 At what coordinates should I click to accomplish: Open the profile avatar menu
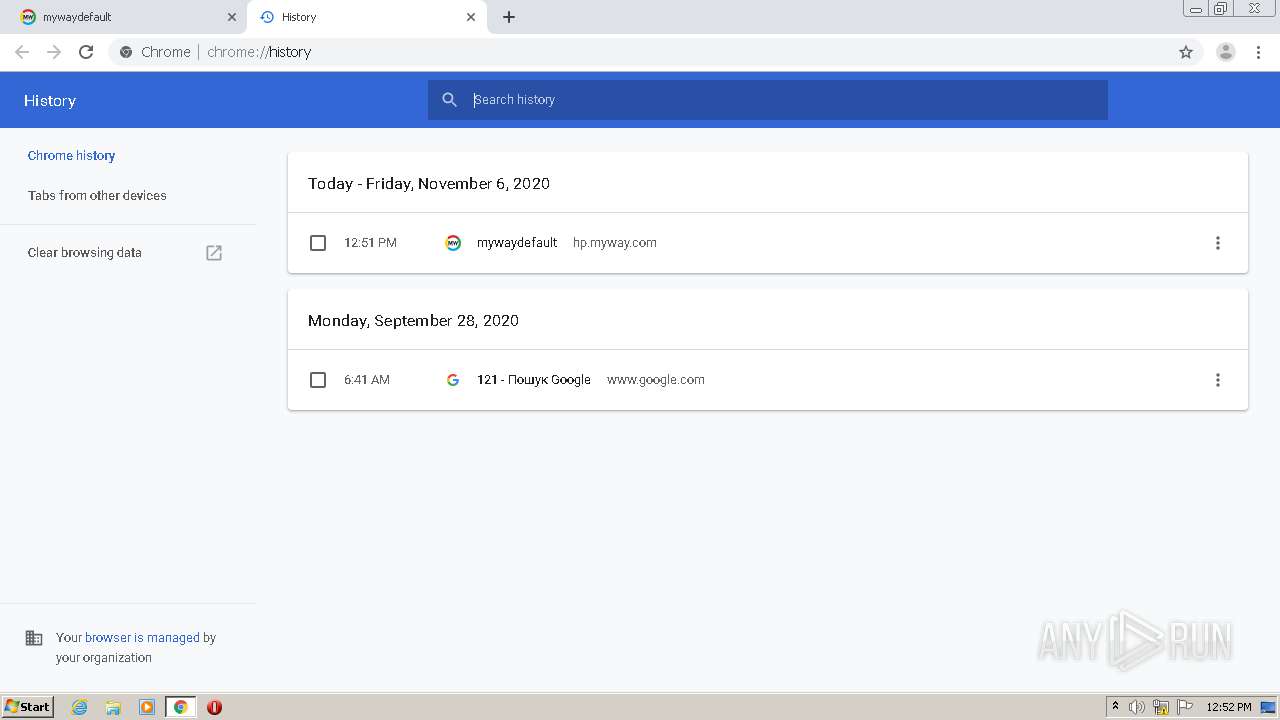pos(1225,52)
